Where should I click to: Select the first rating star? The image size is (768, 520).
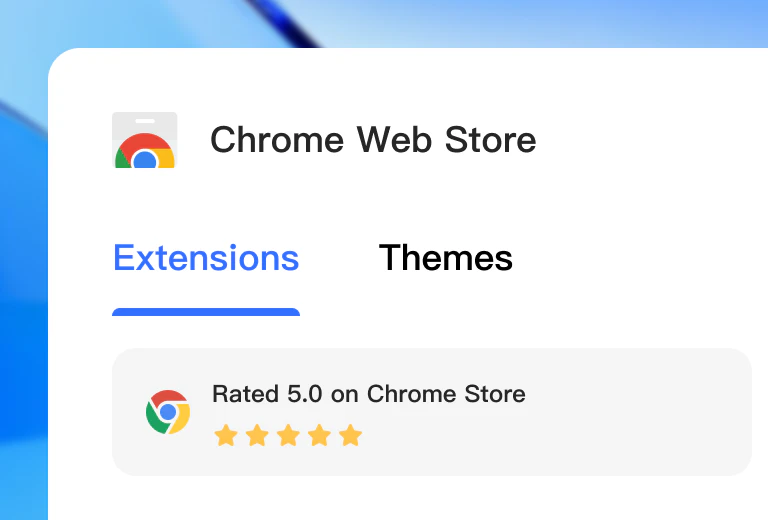click(226, 436)
